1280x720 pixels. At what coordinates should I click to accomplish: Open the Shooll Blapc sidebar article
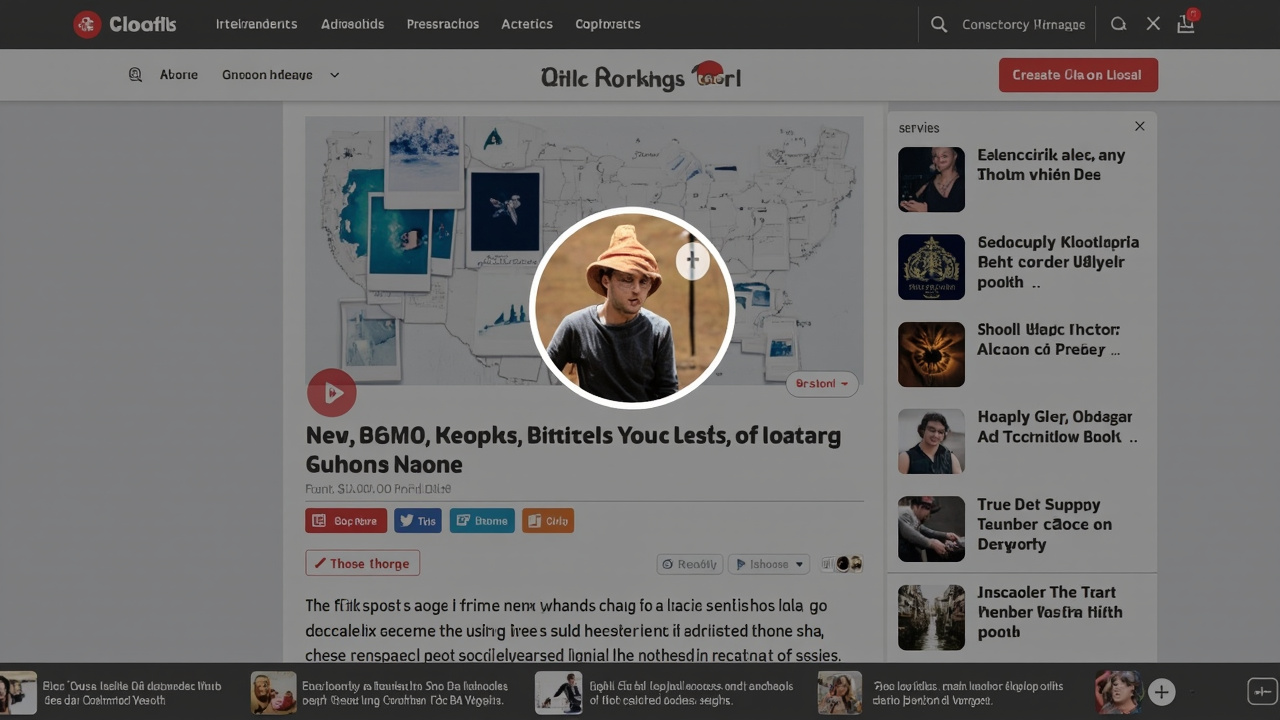tap(1048, 340)
